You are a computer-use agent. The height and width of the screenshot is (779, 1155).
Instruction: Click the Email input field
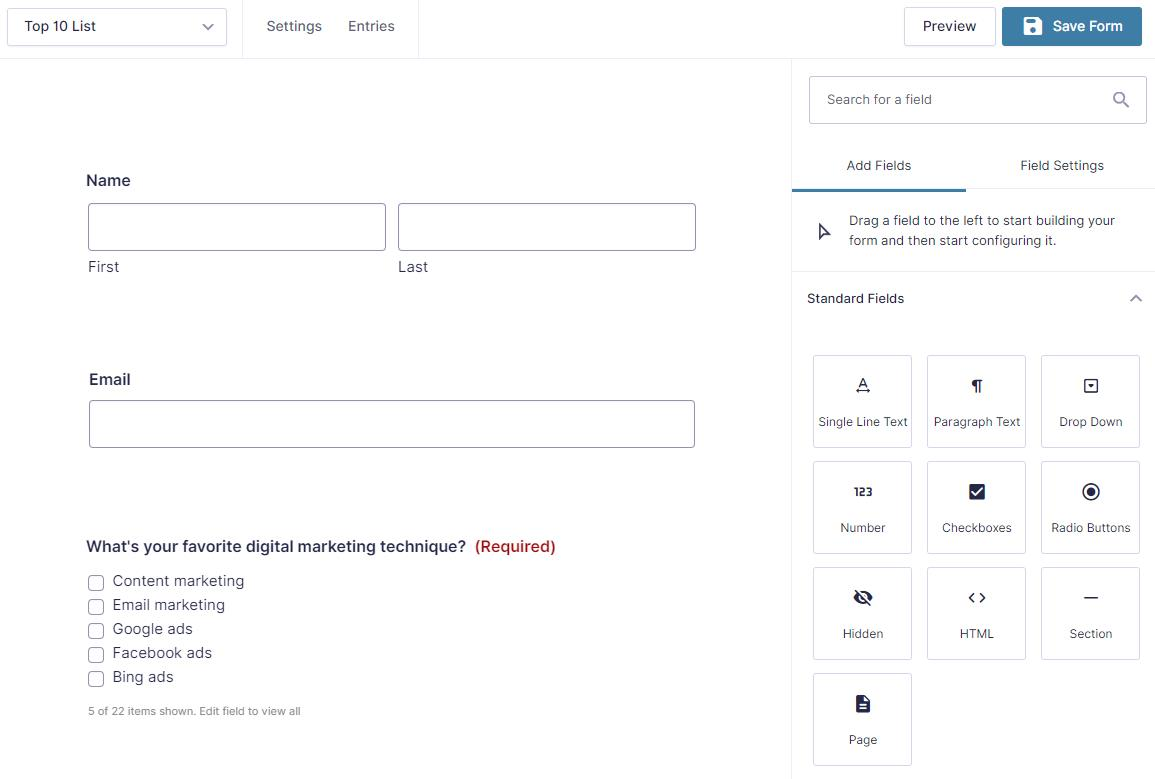(x=392, y=424)
